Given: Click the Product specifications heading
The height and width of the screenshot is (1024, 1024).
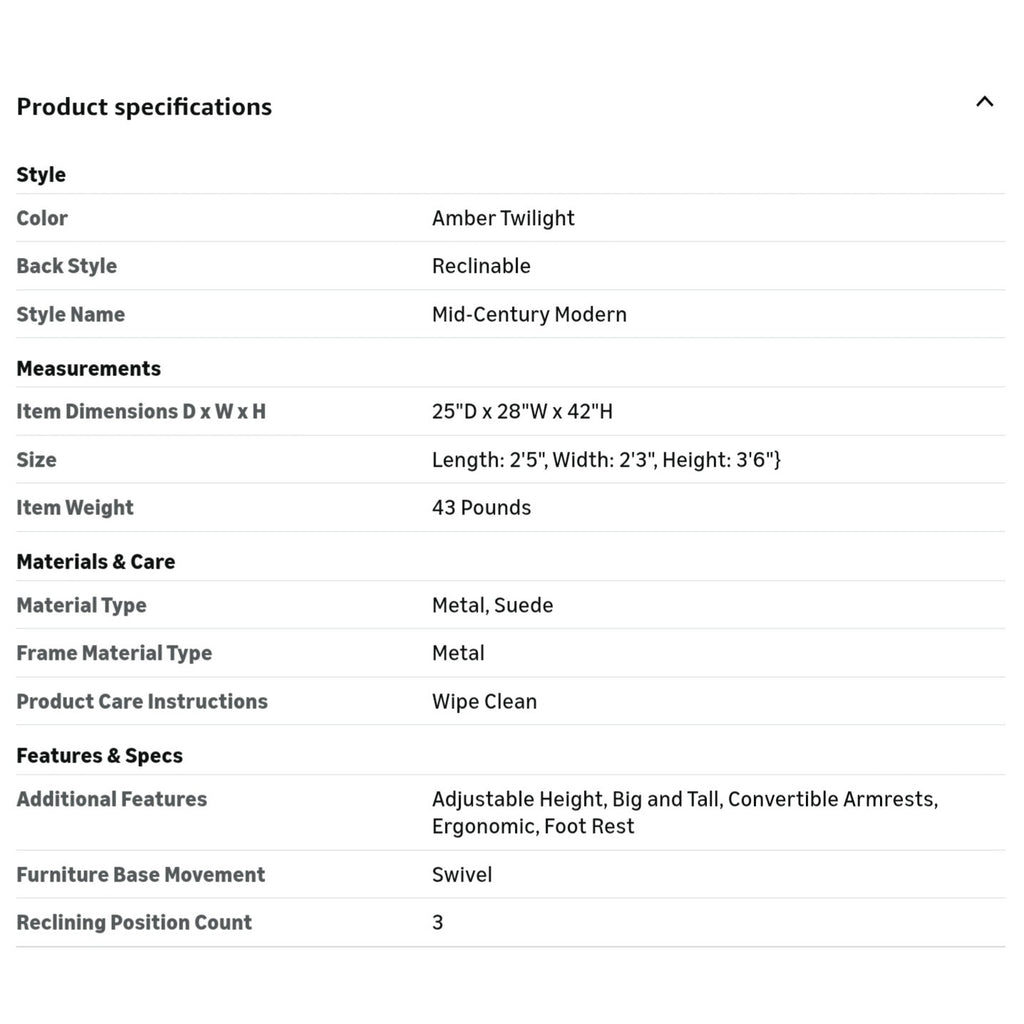Looking at the screenshot, I should click(144, 106).
